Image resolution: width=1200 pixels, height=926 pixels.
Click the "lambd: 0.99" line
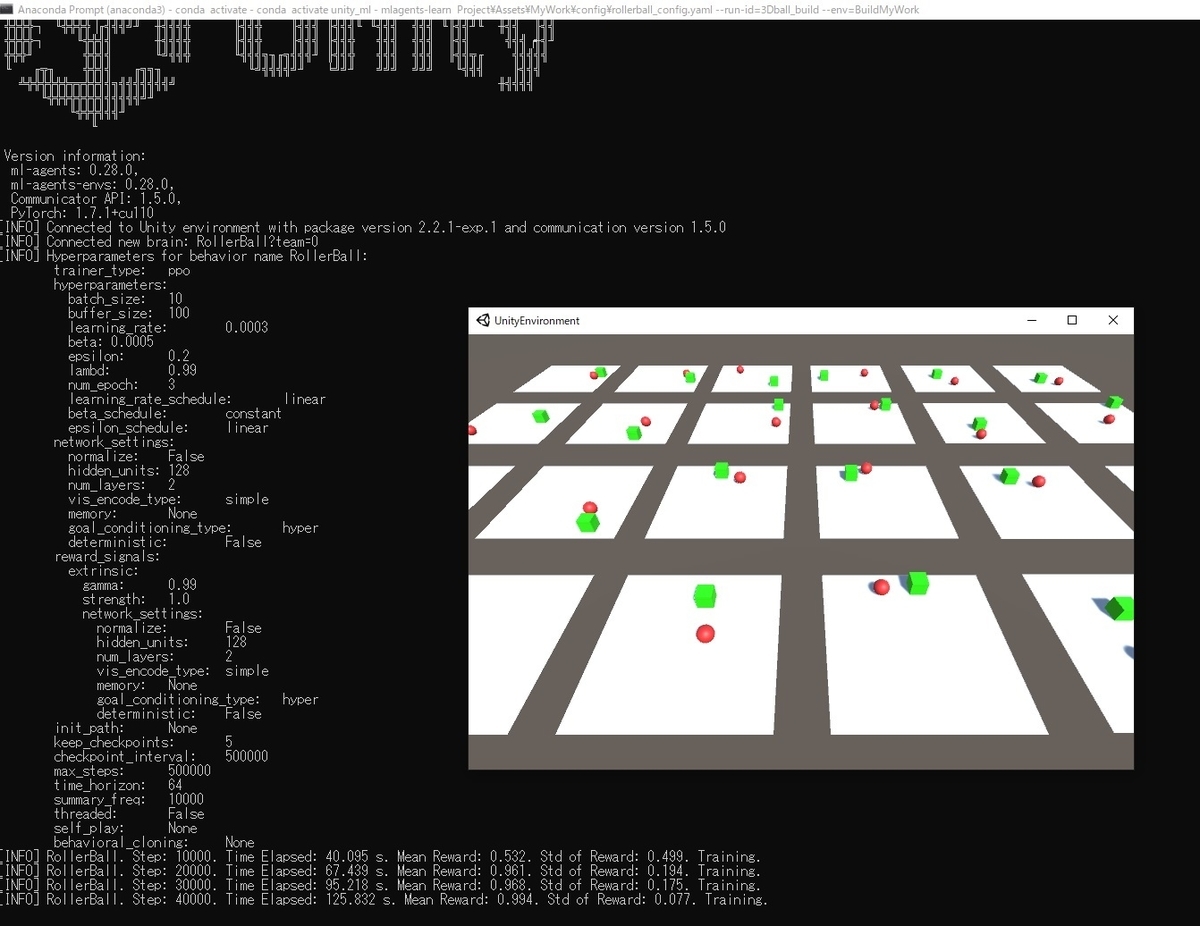point(132,370)
